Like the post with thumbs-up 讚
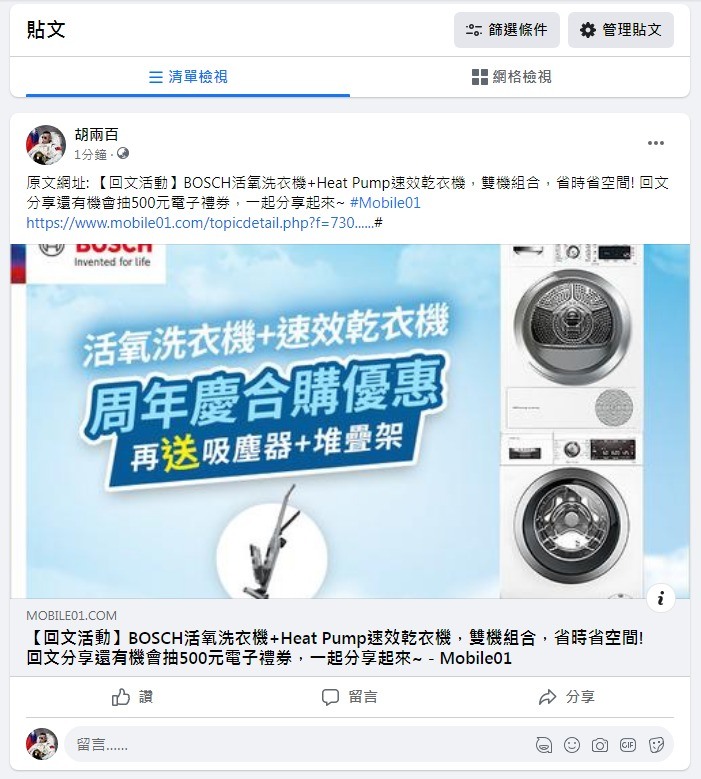 pyautogui.click(x=132, y=697)
